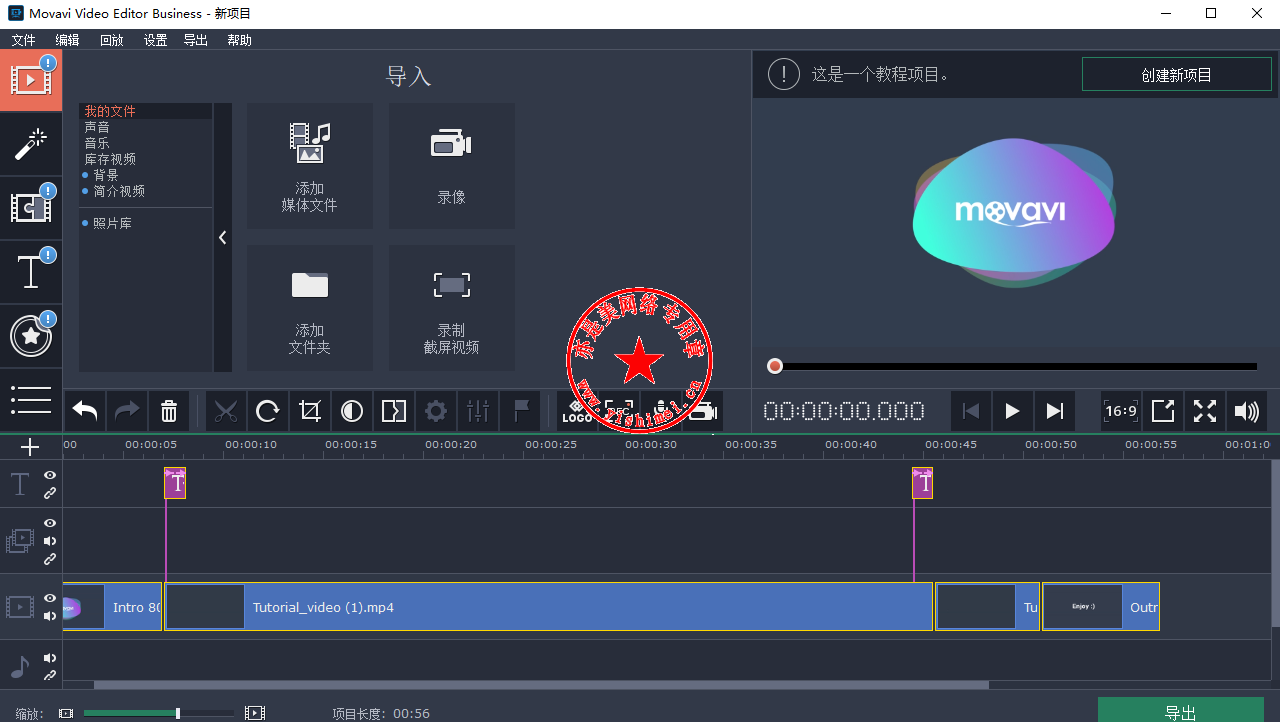Open the Stickers star tab in sidebar
This screenshot has width=1280, height=722.
pos(31,336)
